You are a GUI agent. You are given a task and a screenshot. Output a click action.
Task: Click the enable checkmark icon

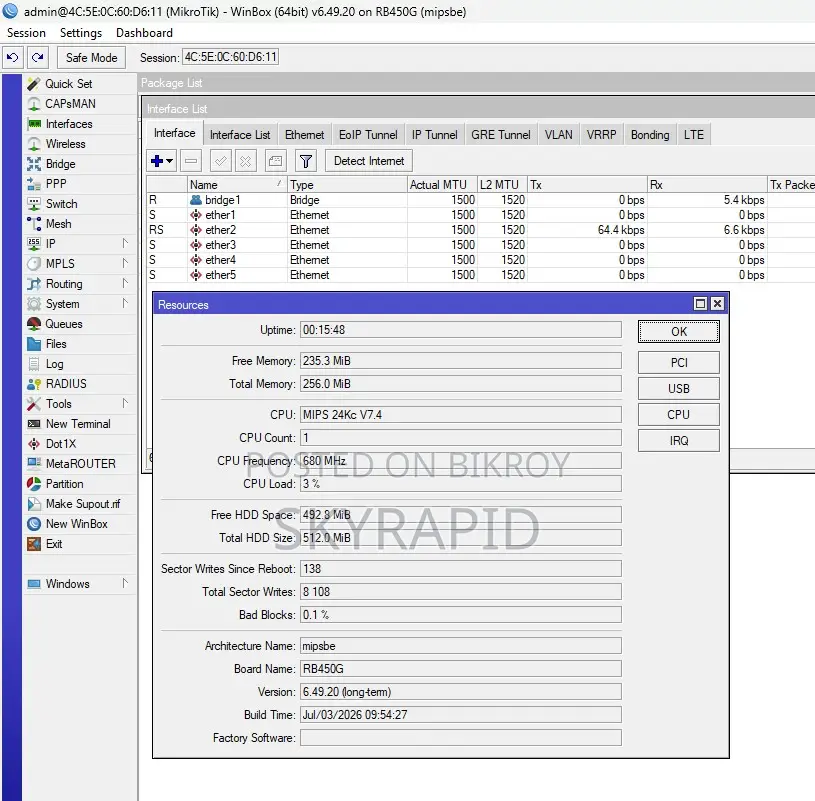click(220, 161)
